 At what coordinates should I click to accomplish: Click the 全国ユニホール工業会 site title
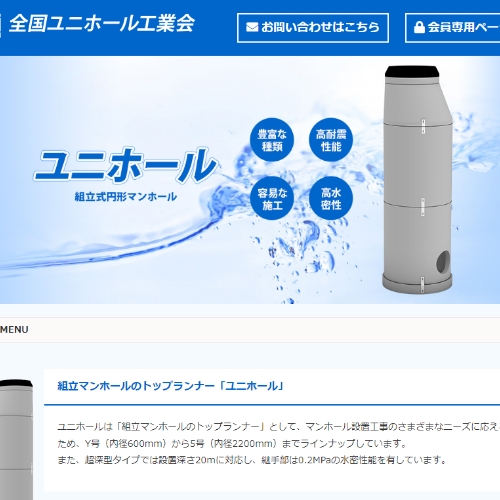point(102,24)
